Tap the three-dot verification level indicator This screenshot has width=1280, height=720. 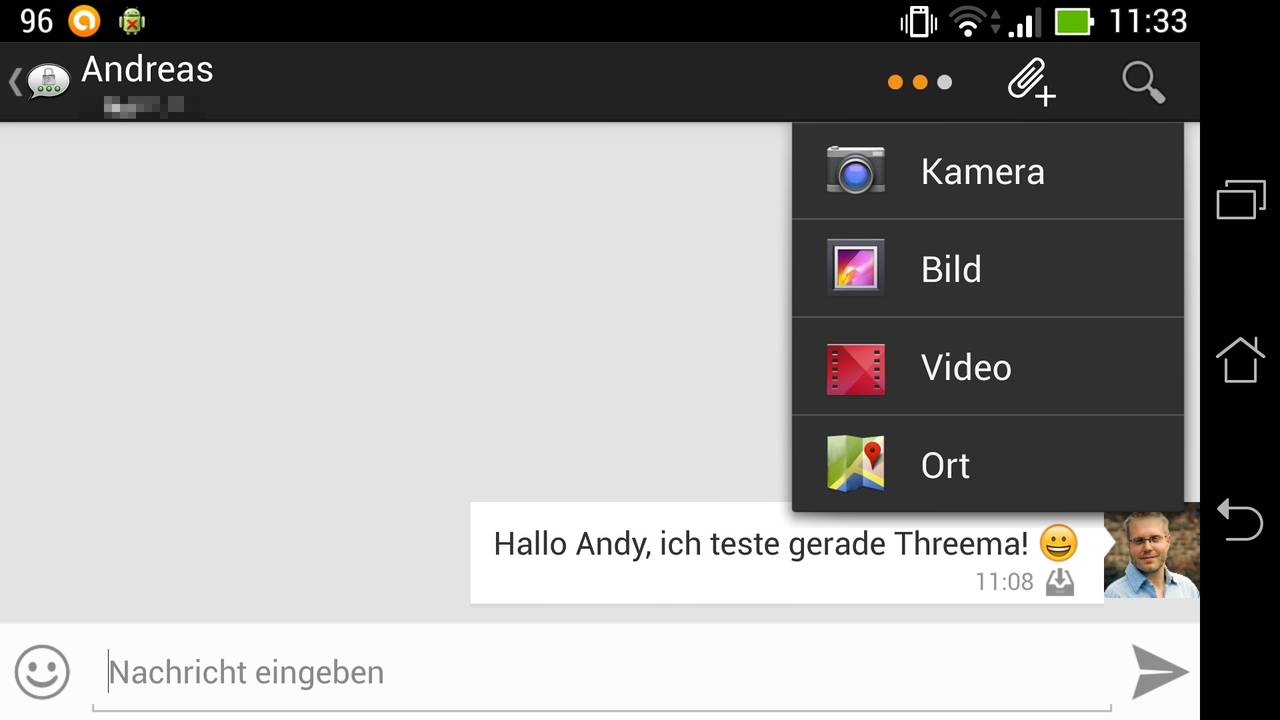[x=920, y=82]
